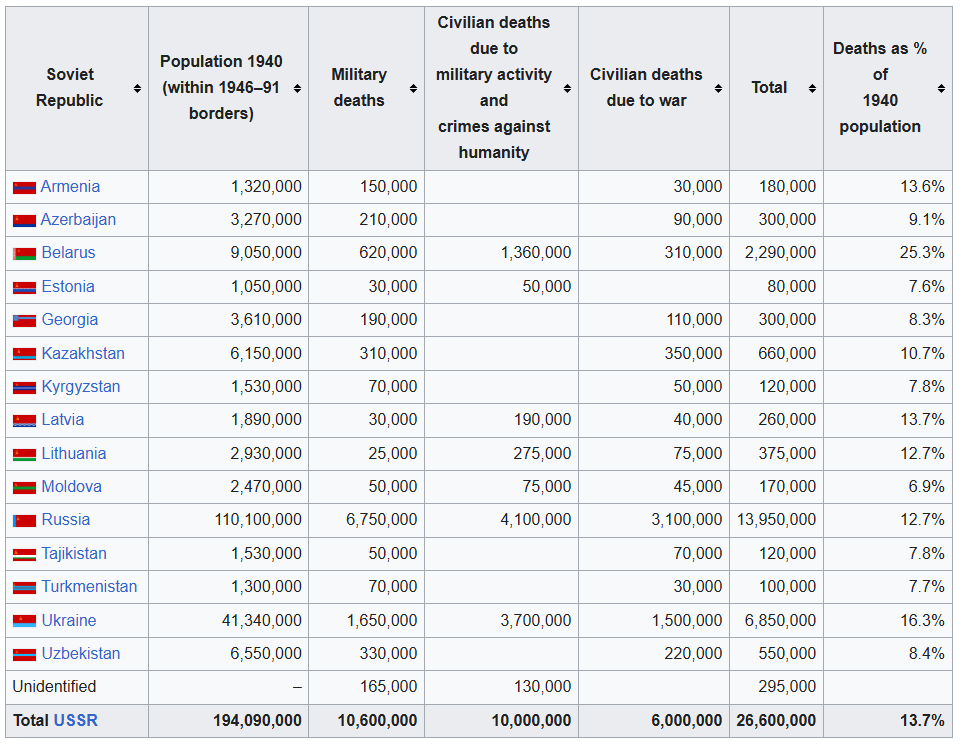Select USSR total deaths 26,600,000 cell
The image size is (970, 744).
tap(776, 720)
